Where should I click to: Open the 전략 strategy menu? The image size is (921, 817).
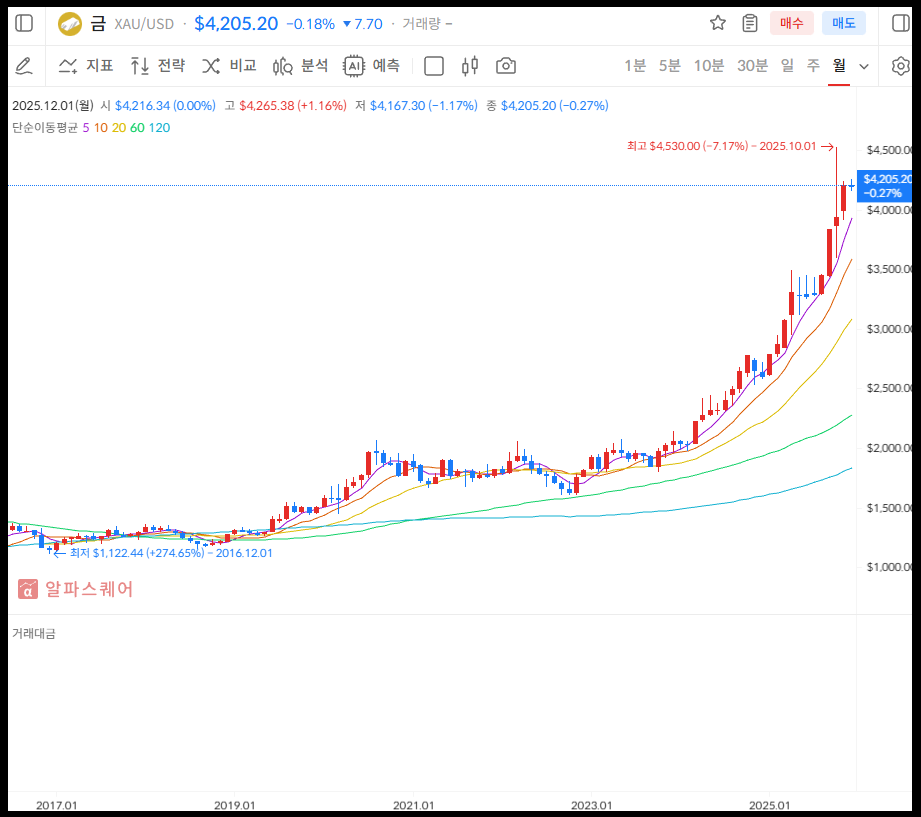tap(158, 66)
